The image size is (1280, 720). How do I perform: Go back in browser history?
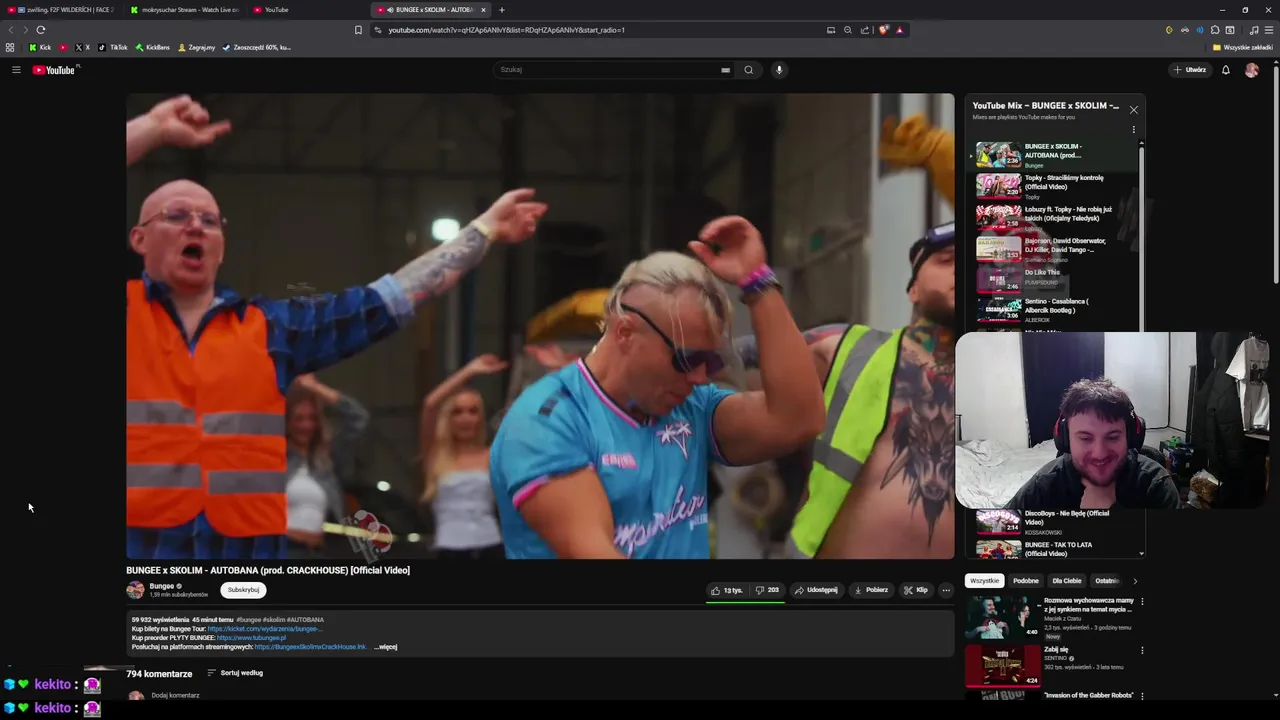[x=11, y=30]
